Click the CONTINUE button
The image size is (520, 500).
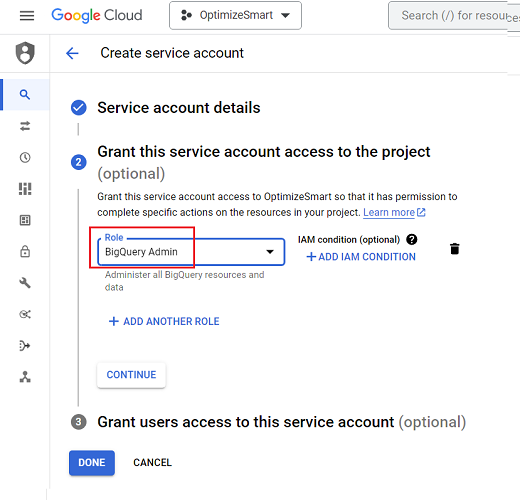pyautogui.click(x=131, y=375)
